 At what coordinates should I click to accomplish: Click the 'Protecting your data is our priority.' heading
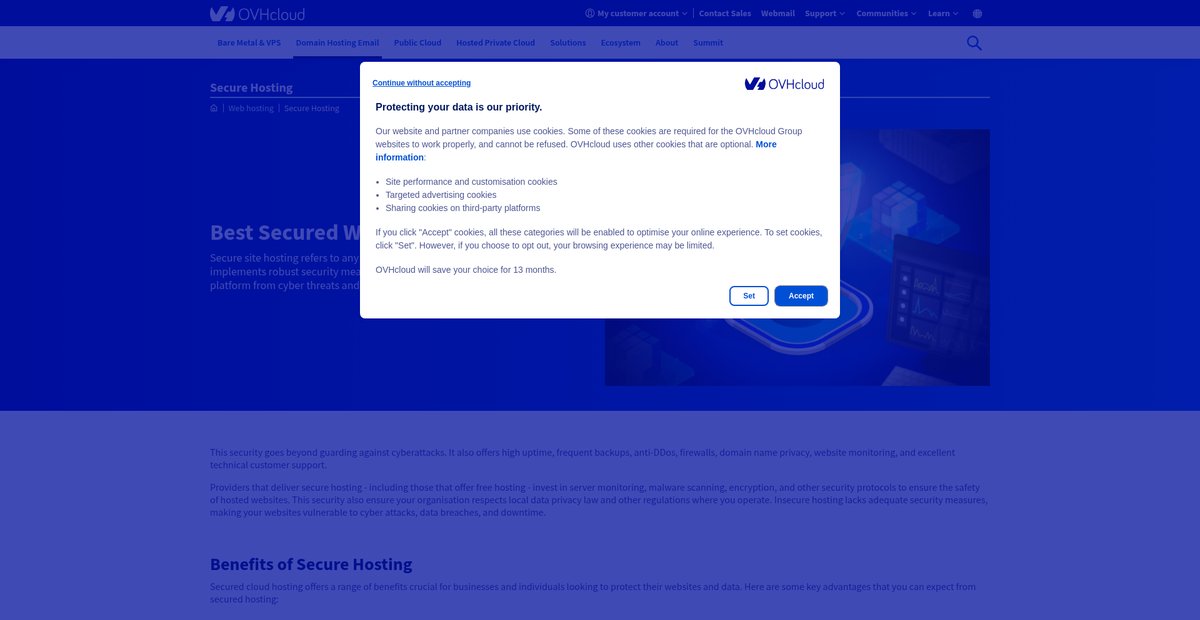coord(459,107)
